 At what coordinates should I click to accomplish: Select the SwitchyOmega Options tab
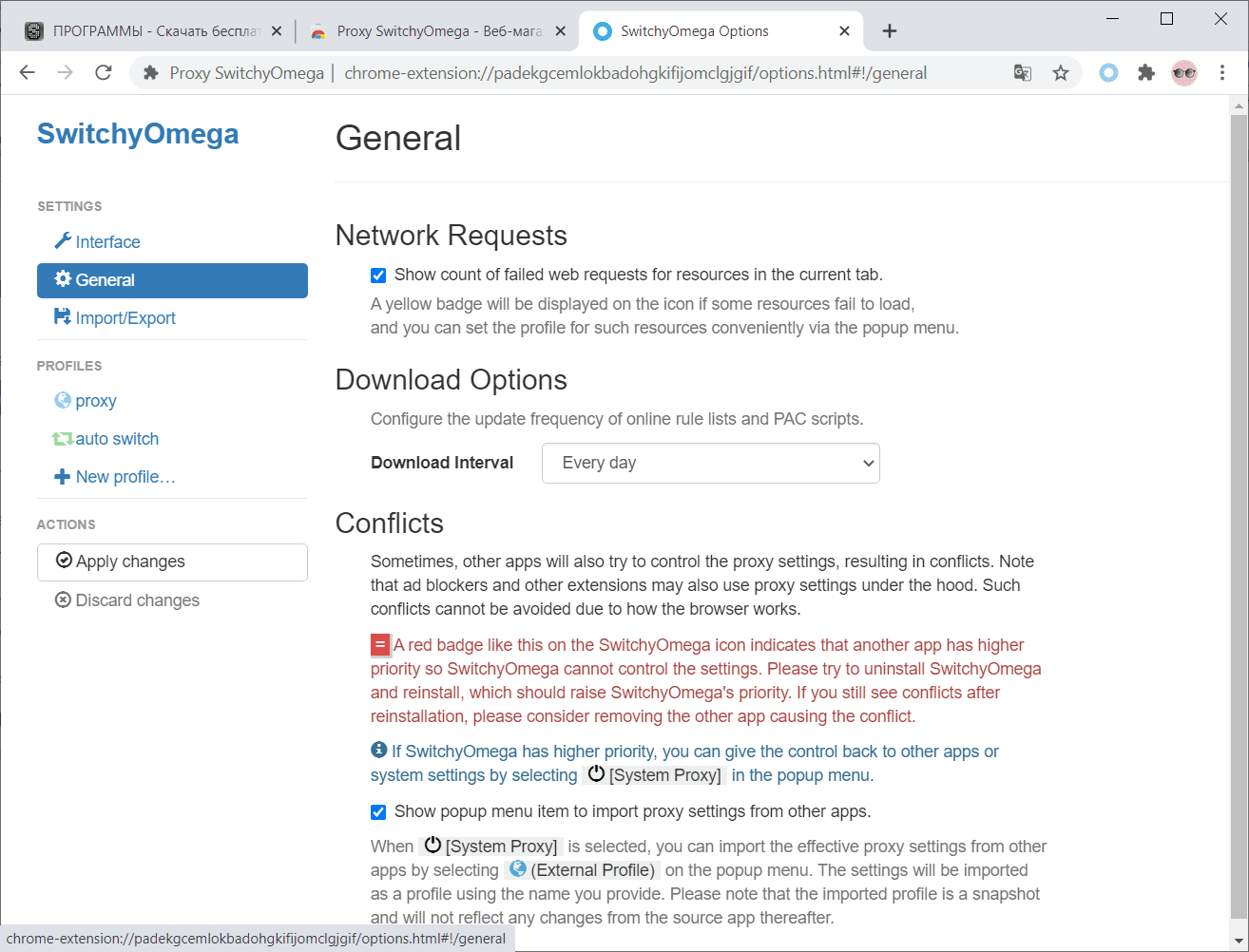[721, 31]
